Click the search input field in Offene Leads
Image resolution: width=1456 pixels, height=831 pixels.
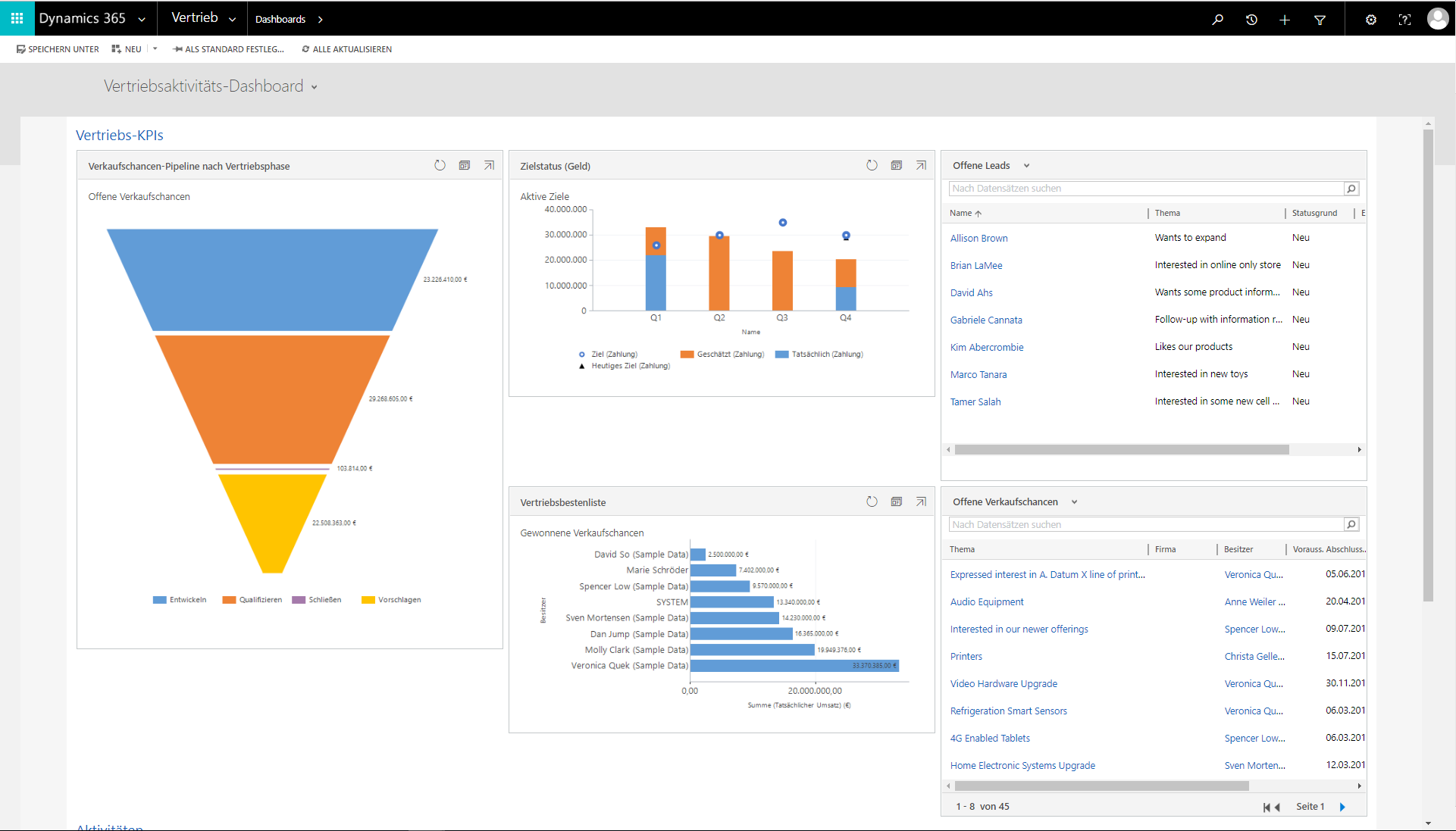coord(1144,188)
